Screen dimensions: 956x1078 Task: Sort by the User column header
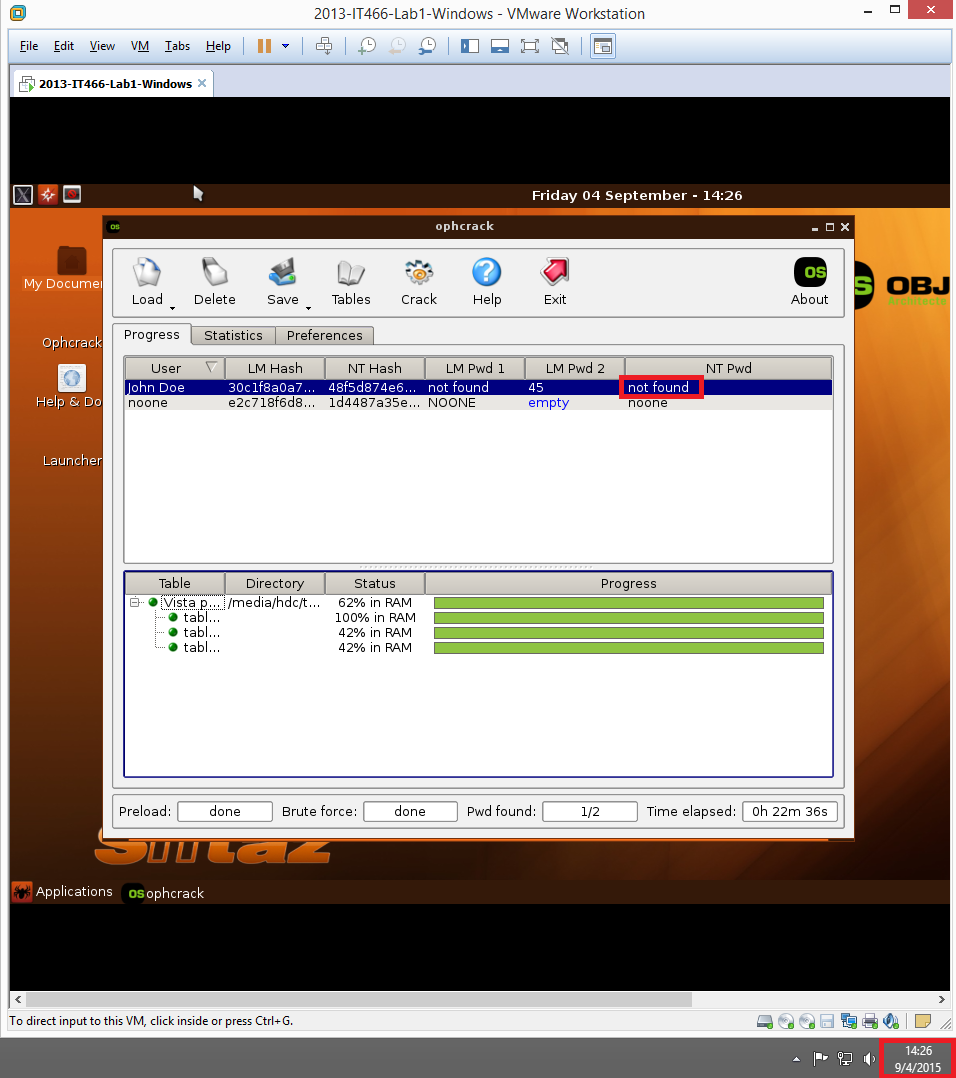point(175,368)
